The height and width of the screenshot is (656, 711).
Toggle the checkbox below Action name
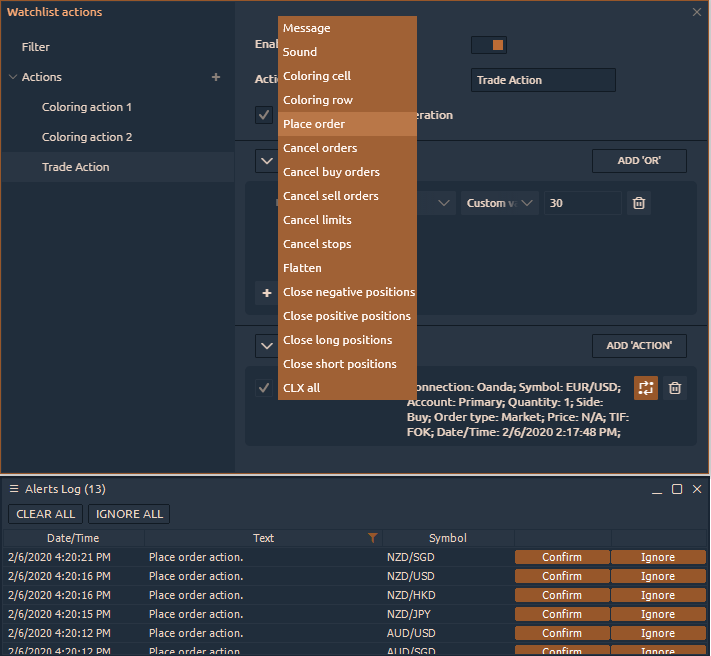264,115
